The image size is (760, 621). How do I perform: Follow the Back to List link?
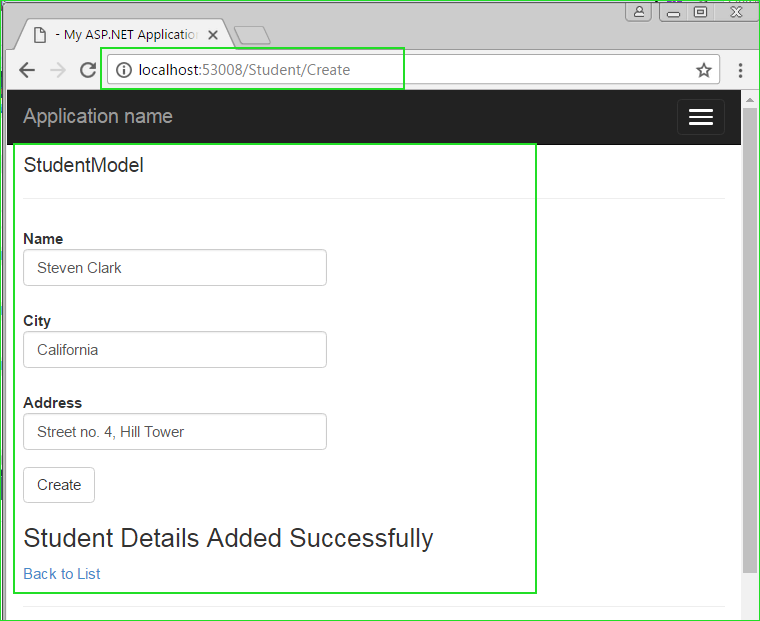point(62,574)
